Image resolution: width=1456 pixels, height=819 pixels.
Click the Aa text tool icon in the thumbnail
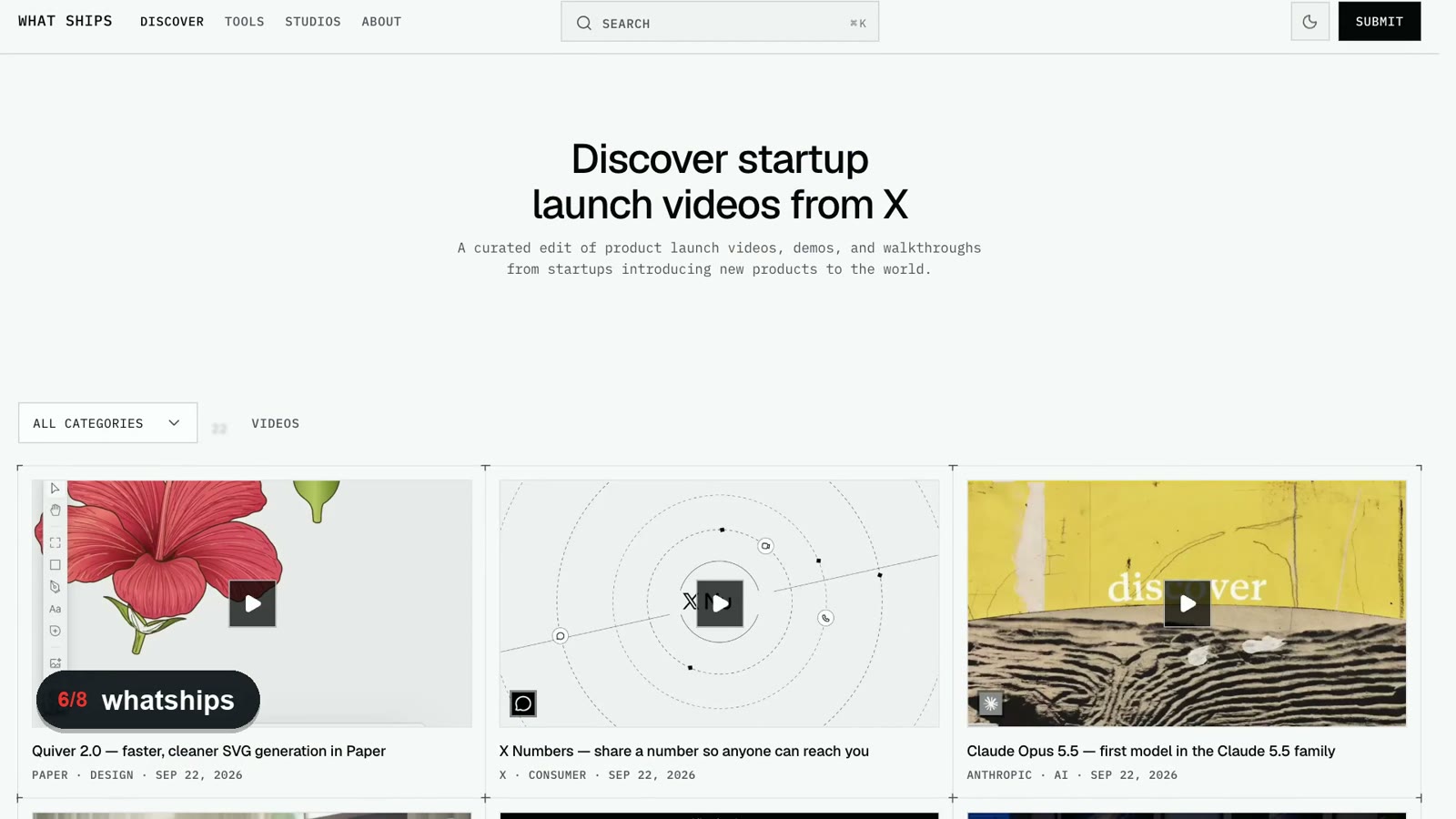click(56, 609)
